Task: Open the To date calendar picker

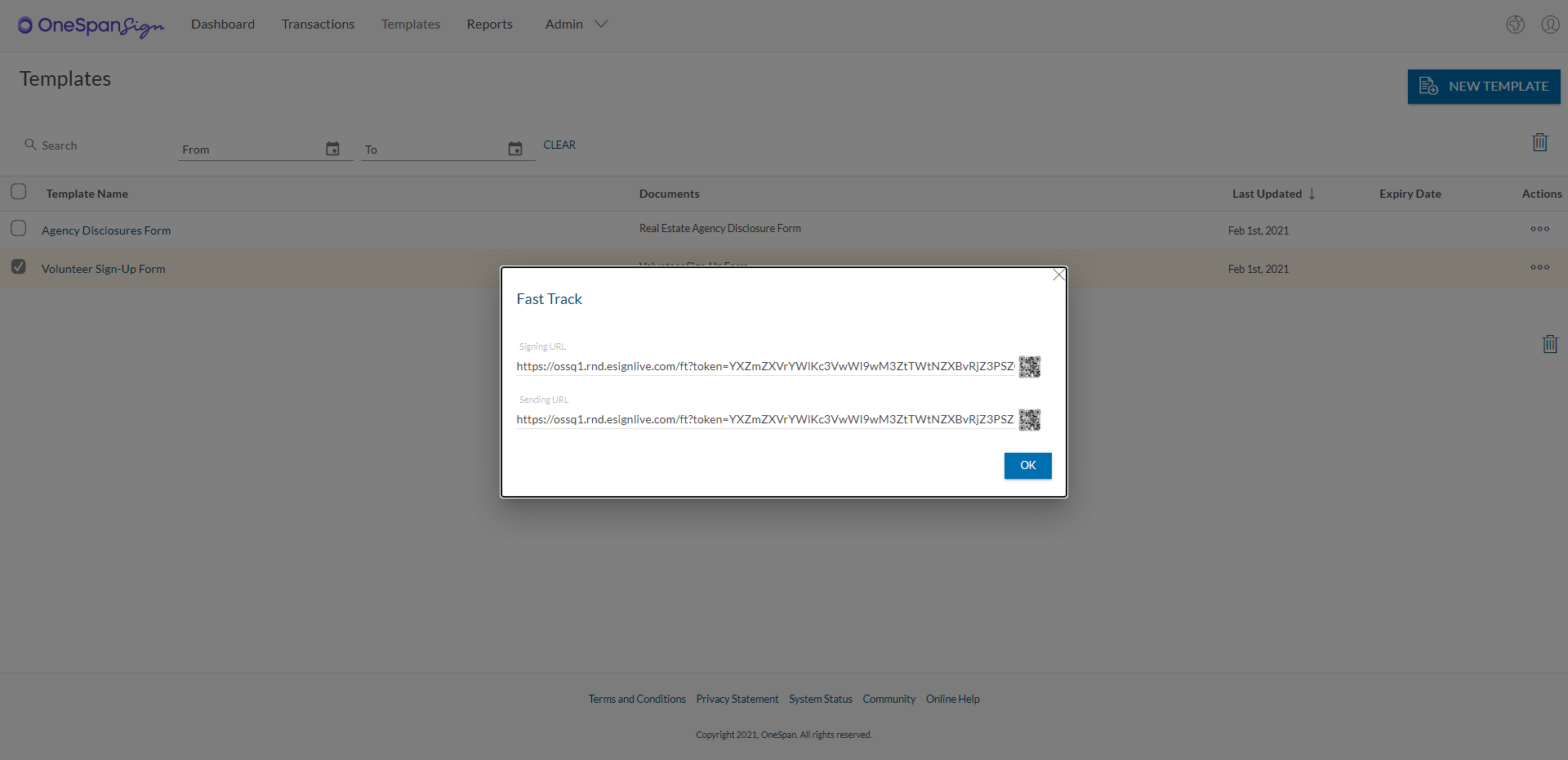Action: (x=514, y=149)
